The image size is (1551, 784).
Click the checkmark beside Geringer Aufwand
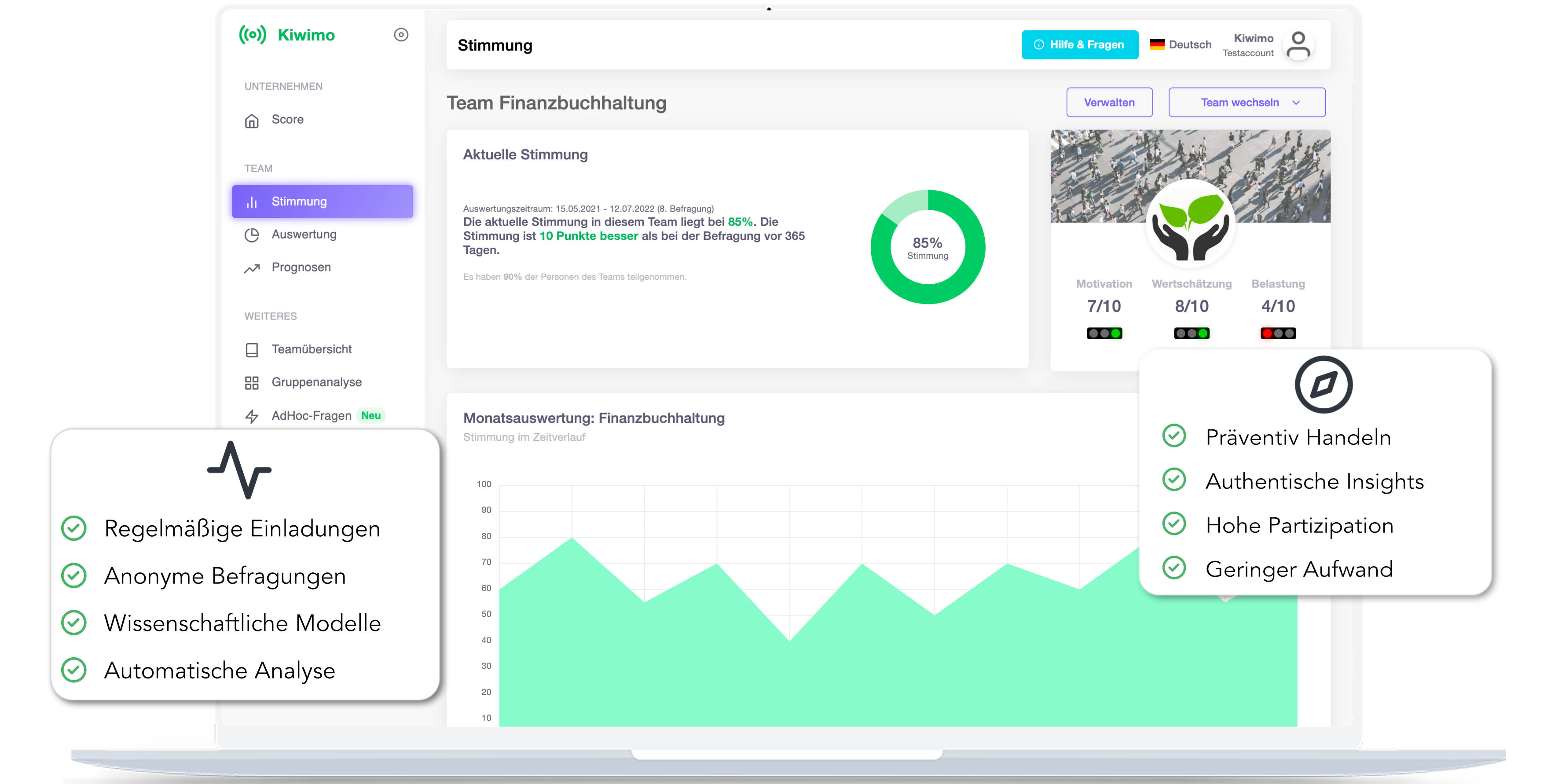(x=1174, y=568)
